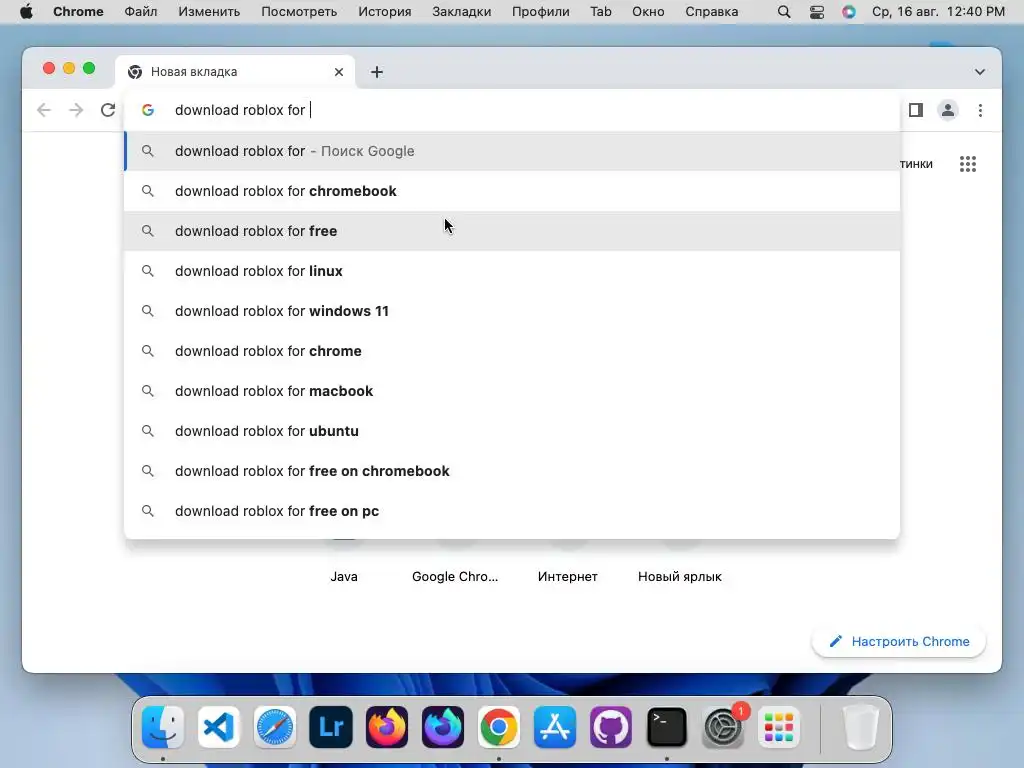This screenshot has height=768, width=1024.
Task: Open the Java shortcut
Action: point(344,576)
